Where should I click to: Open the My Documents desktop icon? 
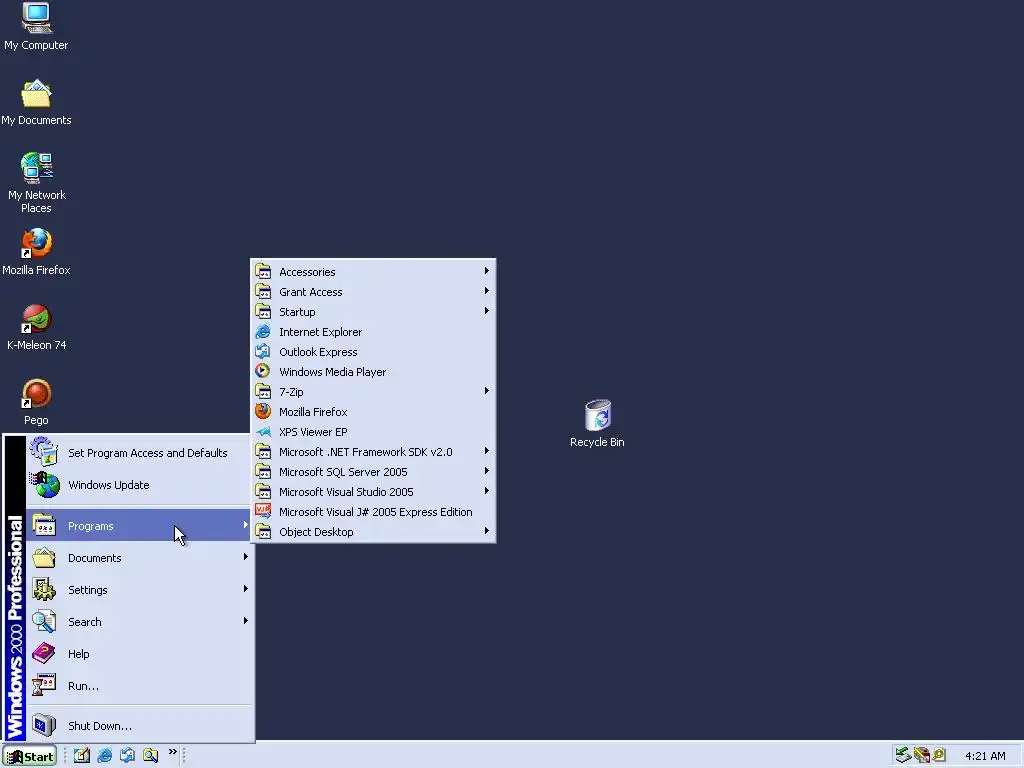[36, 103]
